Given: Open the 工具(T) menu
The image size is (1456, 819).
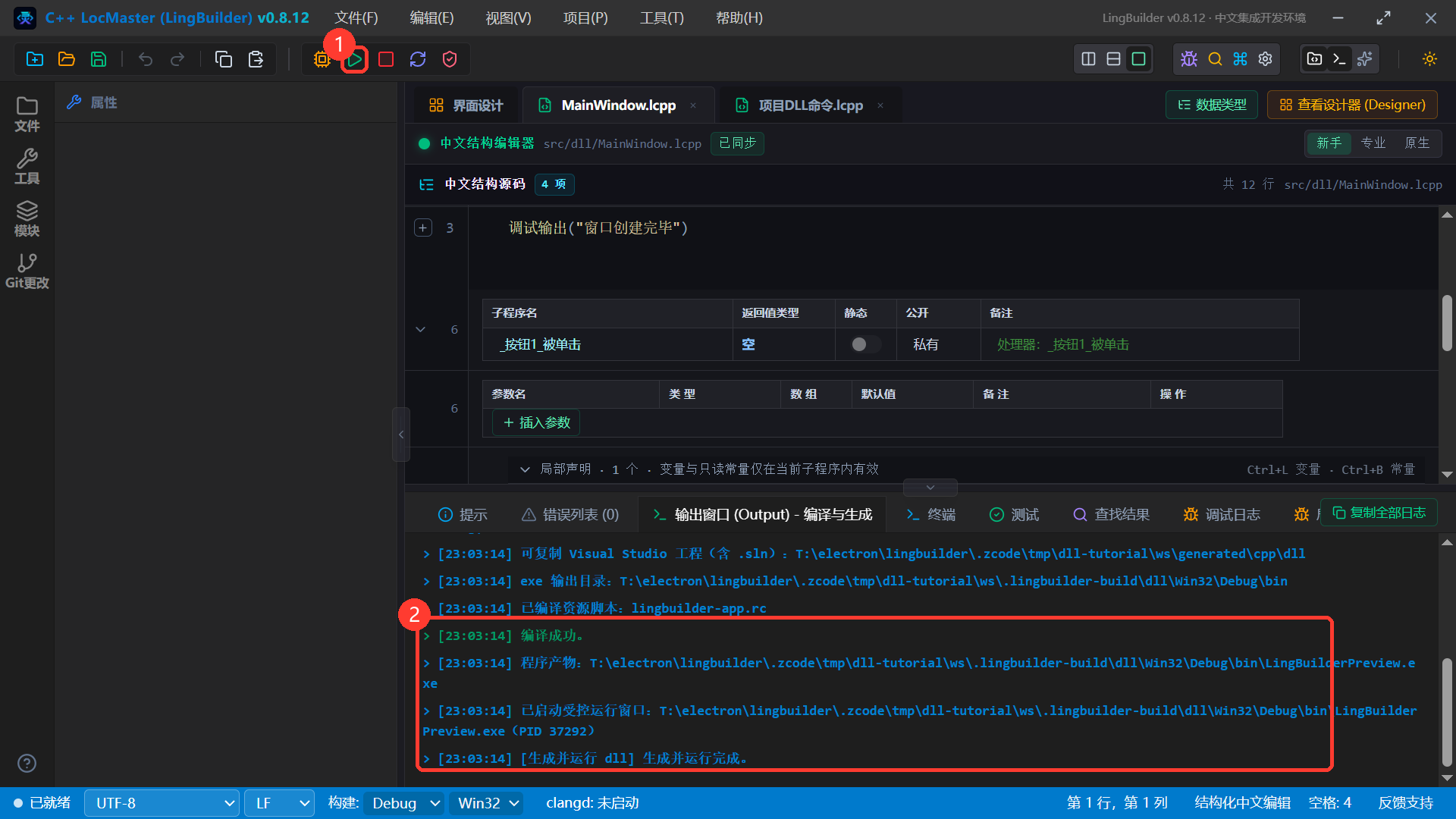Looking at the screenshot, I should point(661,17).
